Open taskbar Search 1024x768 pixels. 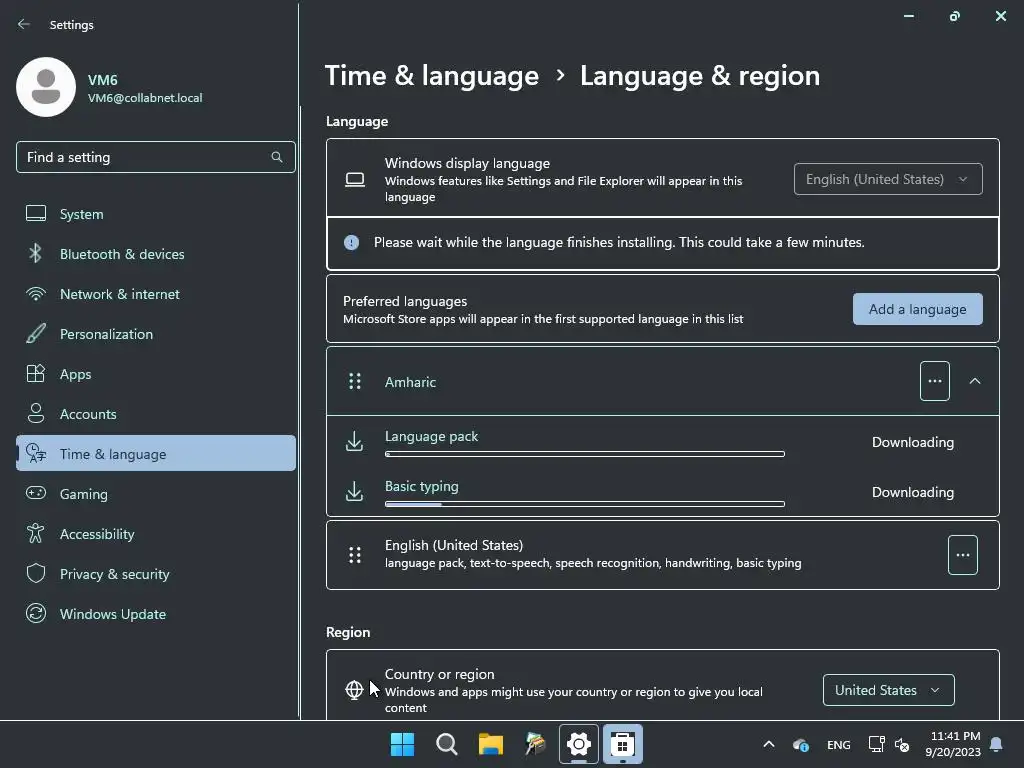(x=447, y=744)
